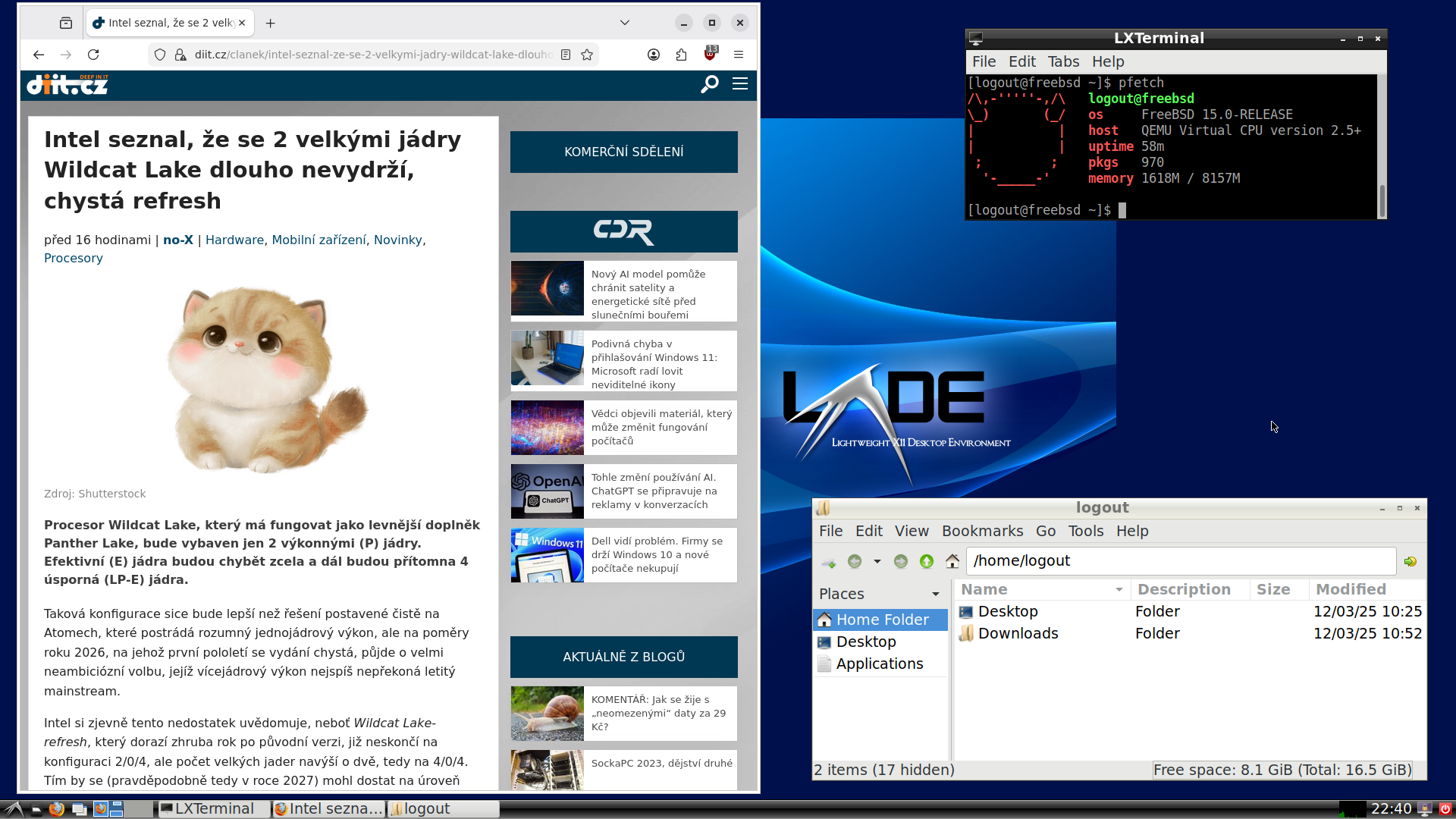The height and width of the screenshot is (819, 1456).
Task: Open Firefox extensions puzzle icon
Action: pyautogui.click(x=681, y=55)
